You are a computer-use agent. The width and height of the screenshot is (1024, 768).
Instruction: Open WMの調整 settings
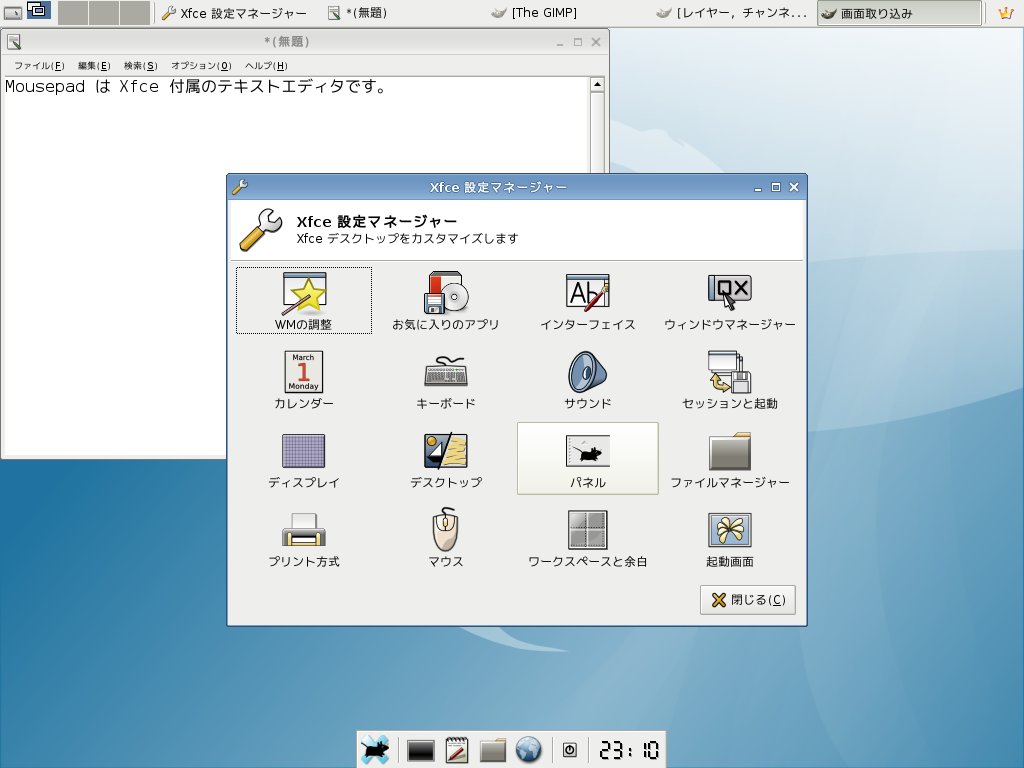coord(304,300)
